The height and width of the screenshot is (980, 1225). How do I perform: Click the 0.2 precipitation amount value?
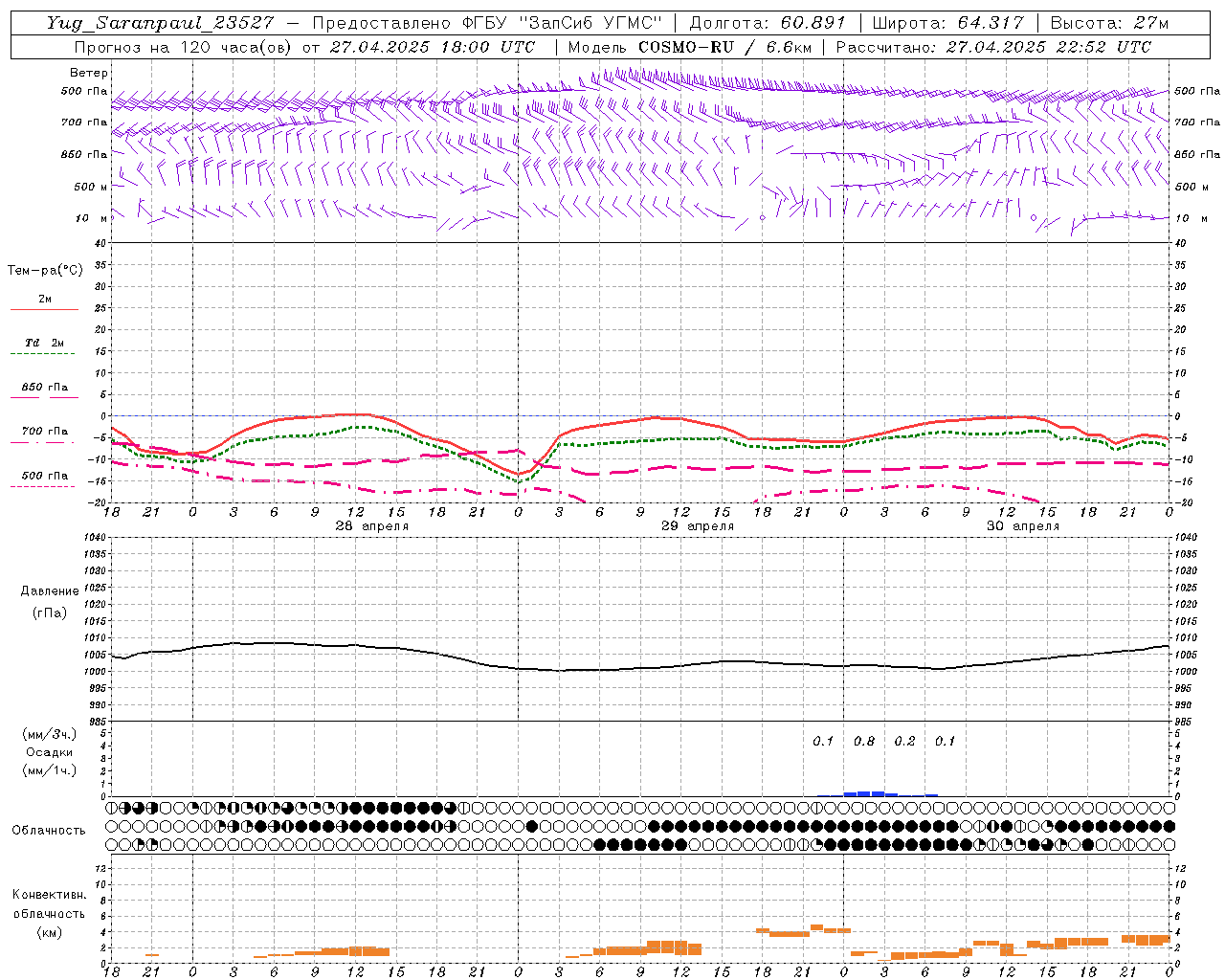(904, 741)
